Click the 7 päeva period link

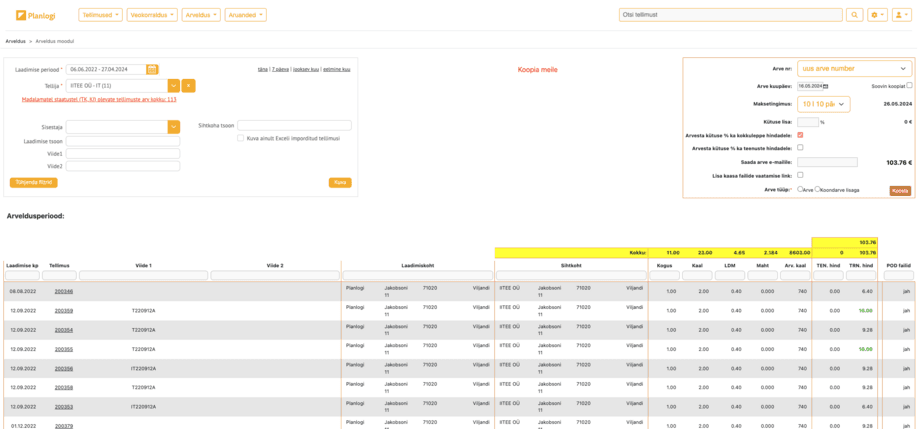tap(280, 69)
